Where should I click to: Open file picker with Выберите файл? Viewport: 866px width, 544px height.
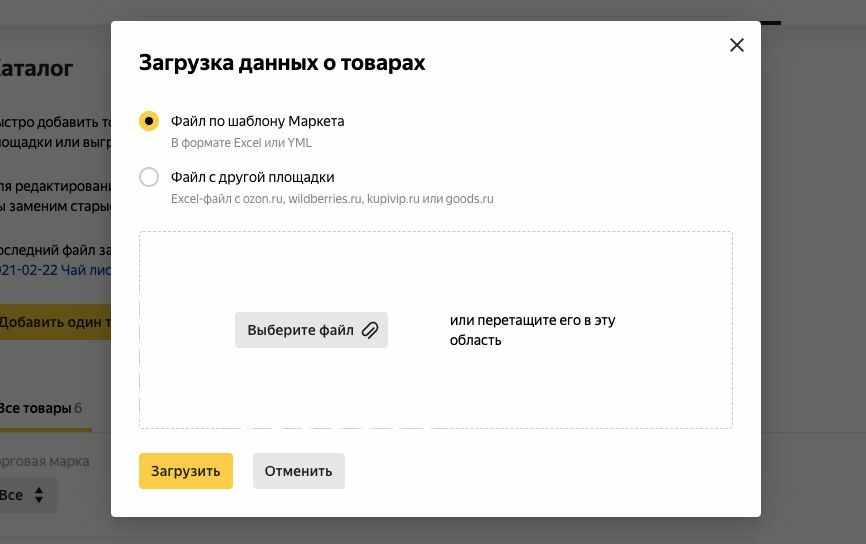pos(311,330)
